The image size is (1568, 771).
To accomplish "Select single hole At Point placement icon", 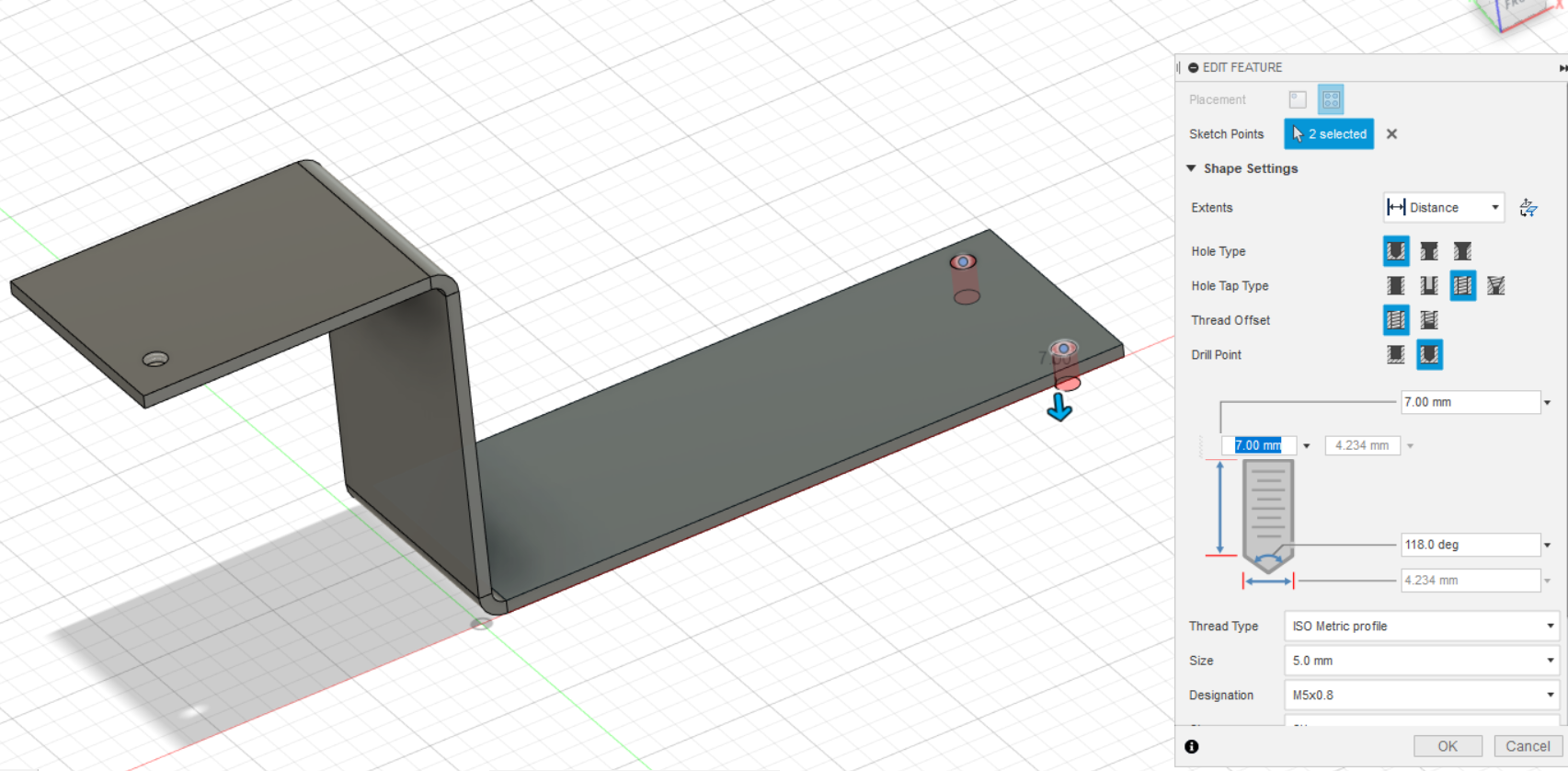I will point(1298,99).
